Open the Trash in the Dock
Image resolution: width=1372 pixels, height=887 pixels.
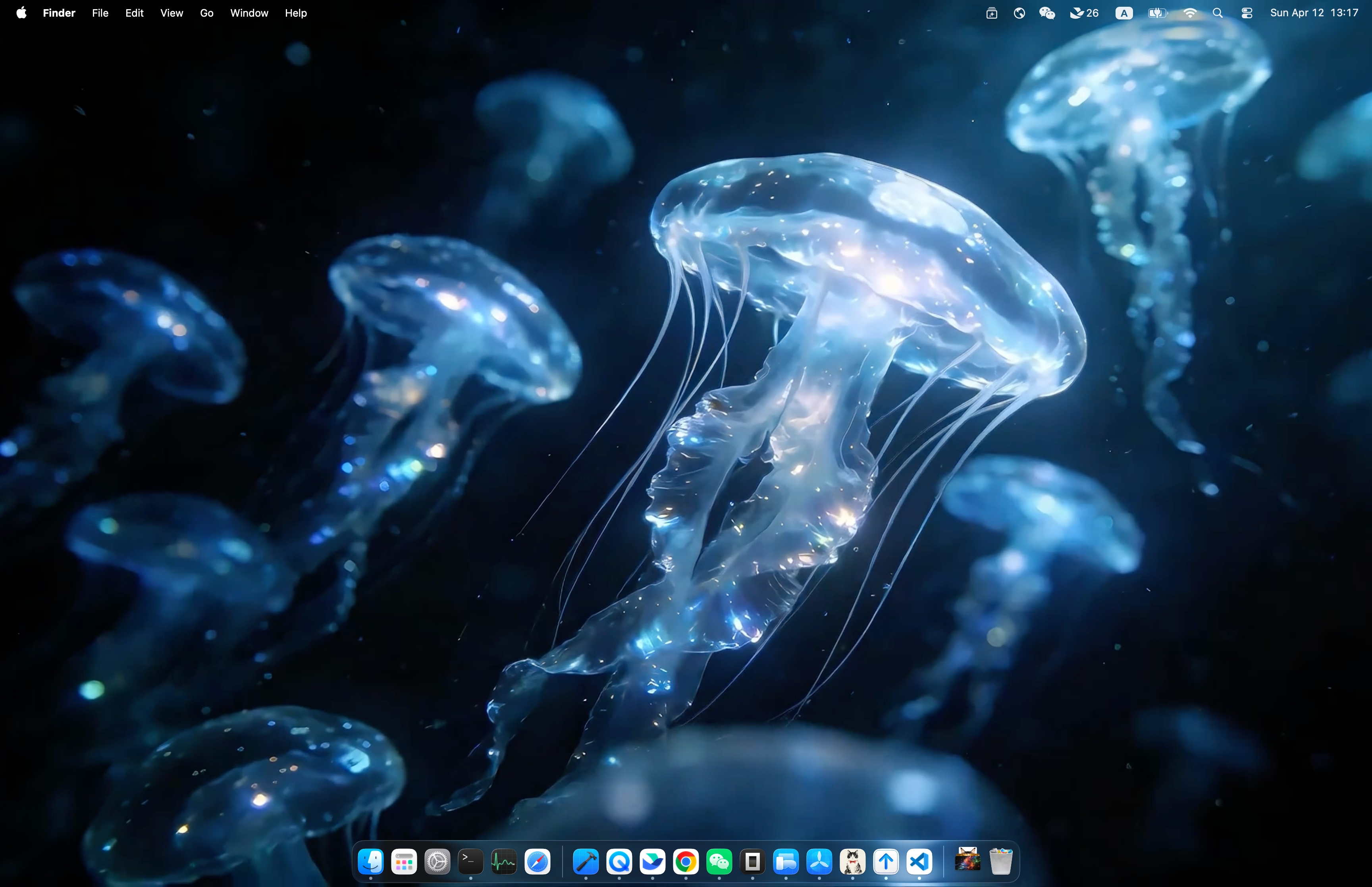coord(1001,862)
